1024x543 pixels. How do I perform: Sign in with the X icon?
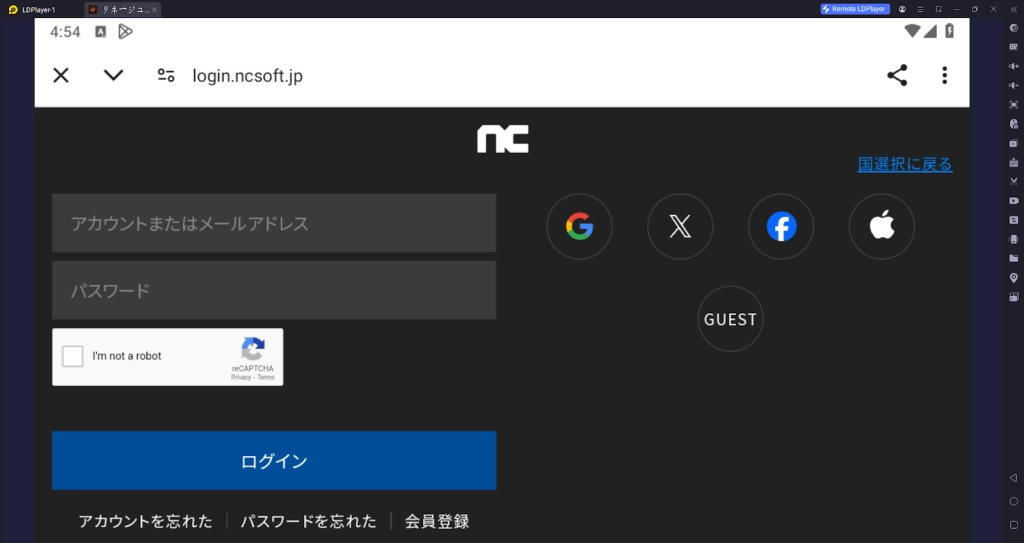(x=680, y=227)
